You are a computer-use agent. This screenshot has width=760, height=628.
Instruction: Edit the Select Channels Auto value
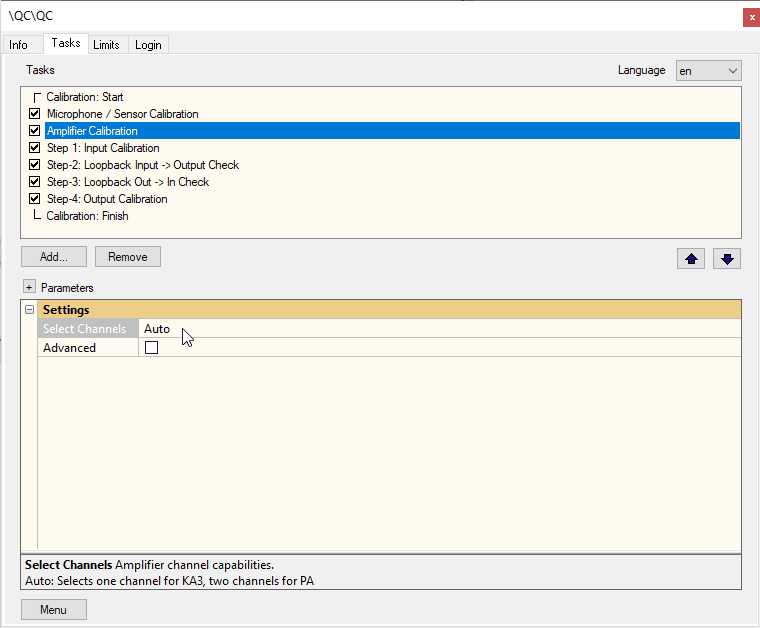440,329
